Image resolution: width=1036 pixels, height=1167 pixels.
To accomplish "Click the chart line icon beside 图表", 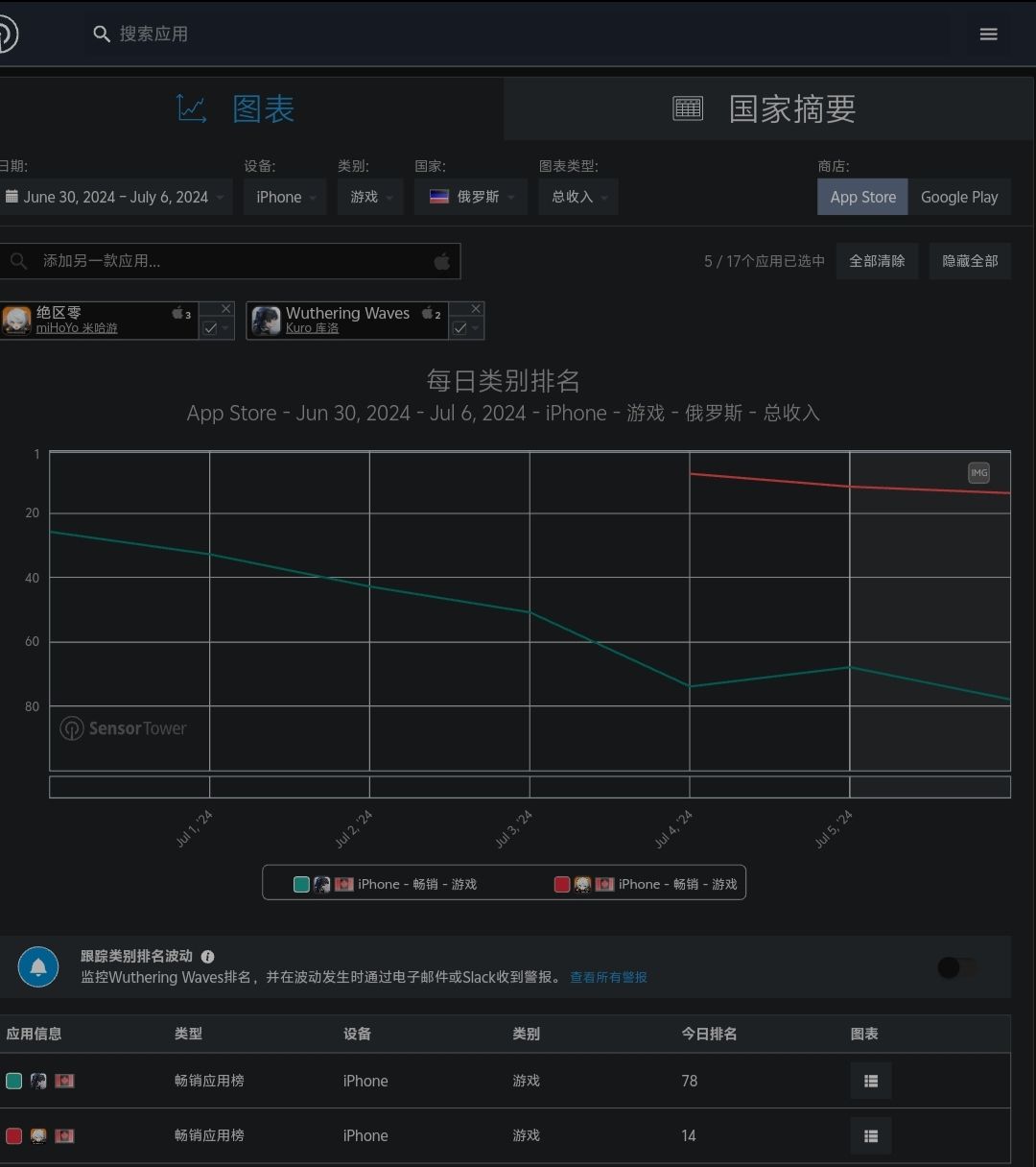I will tap(192, 108).
